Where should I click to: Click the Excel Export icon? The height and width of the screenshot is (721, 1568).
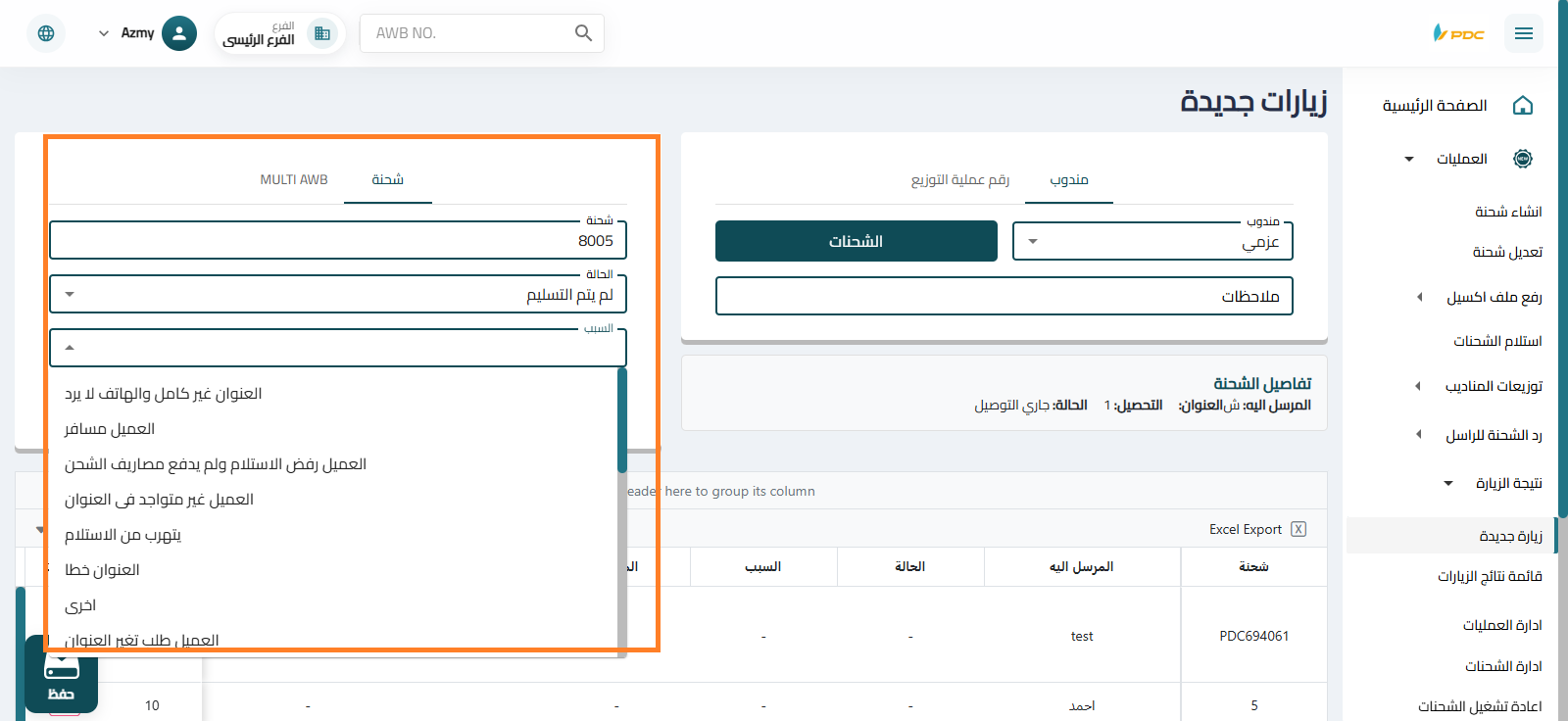click(x=1298, y=529)
